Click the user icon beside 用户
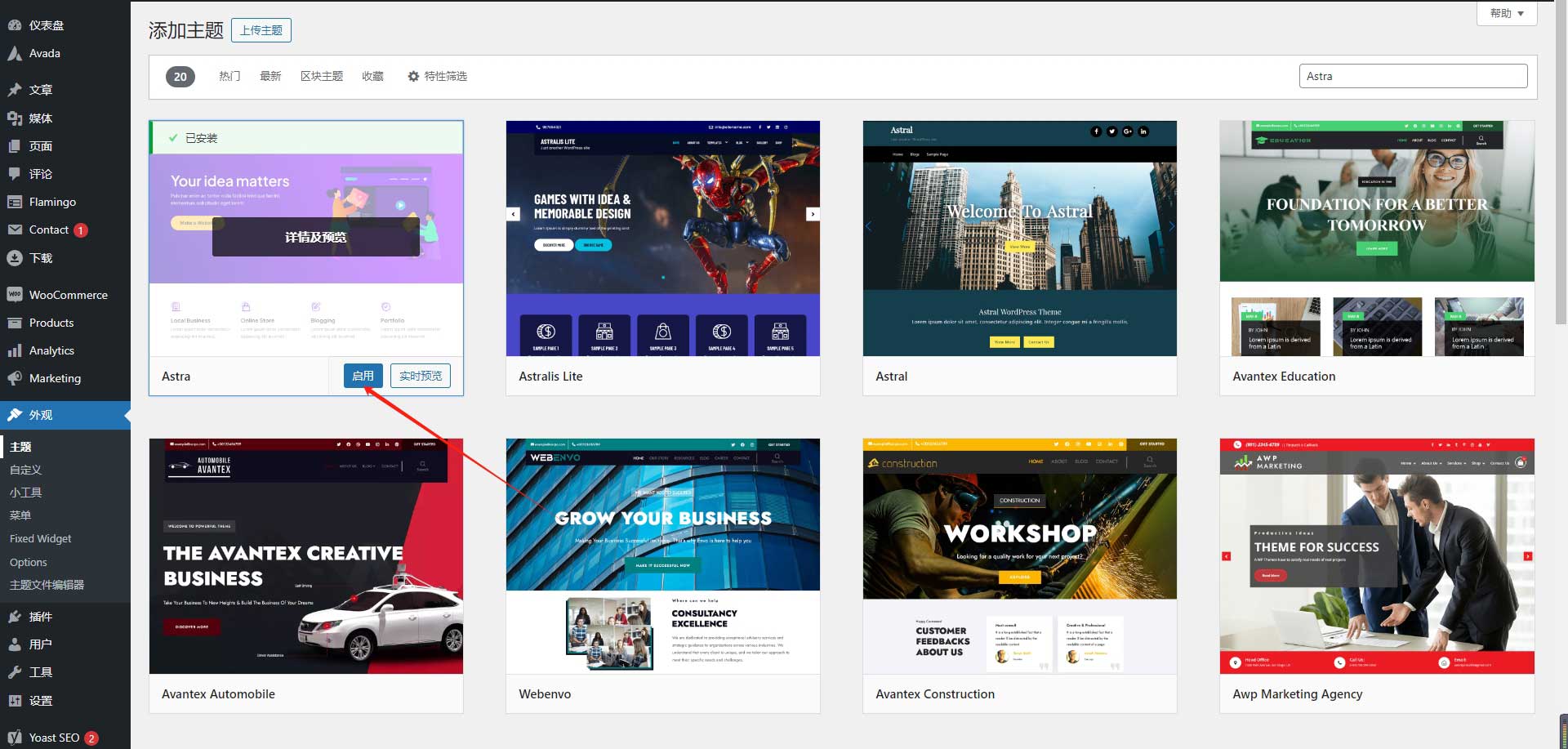This screenshot has height=749, width=1568. [15, 644]
